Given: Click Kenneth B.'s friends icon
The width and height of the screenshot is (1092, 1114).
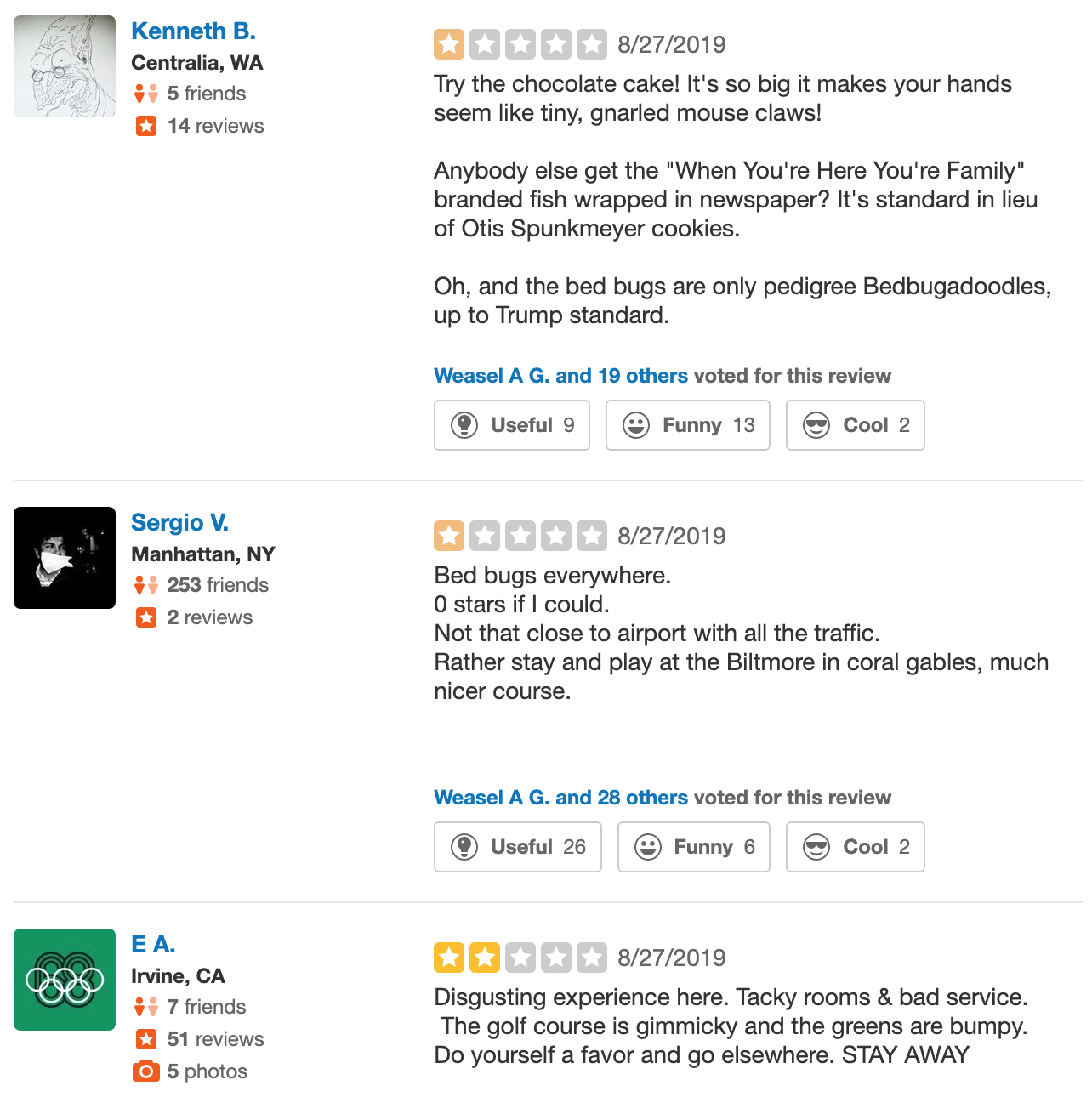Looking at the screenshot, I should click(145, 94).
